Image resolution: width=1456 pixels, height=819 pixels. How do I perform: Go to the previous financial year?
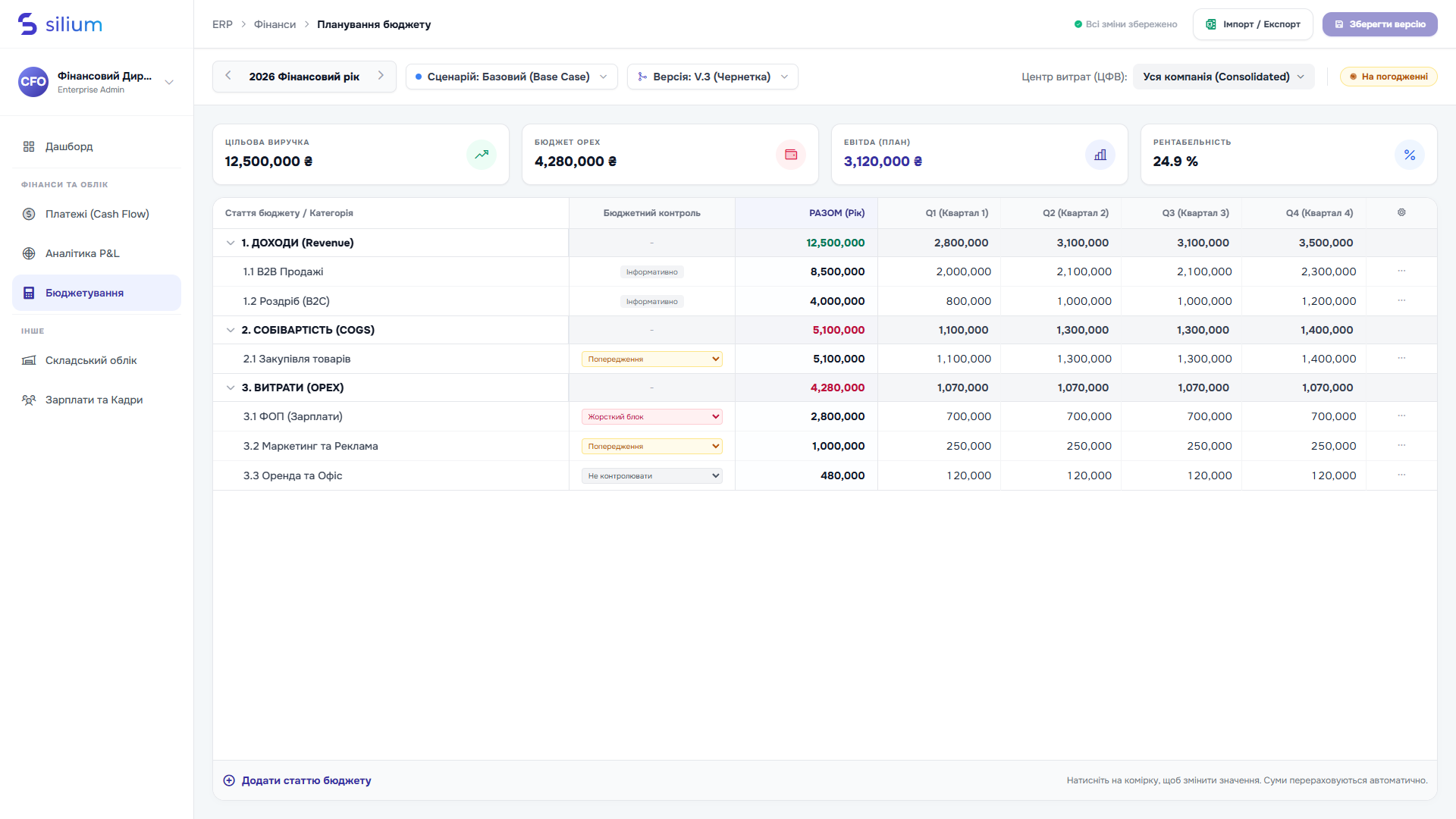coord(228,76)
